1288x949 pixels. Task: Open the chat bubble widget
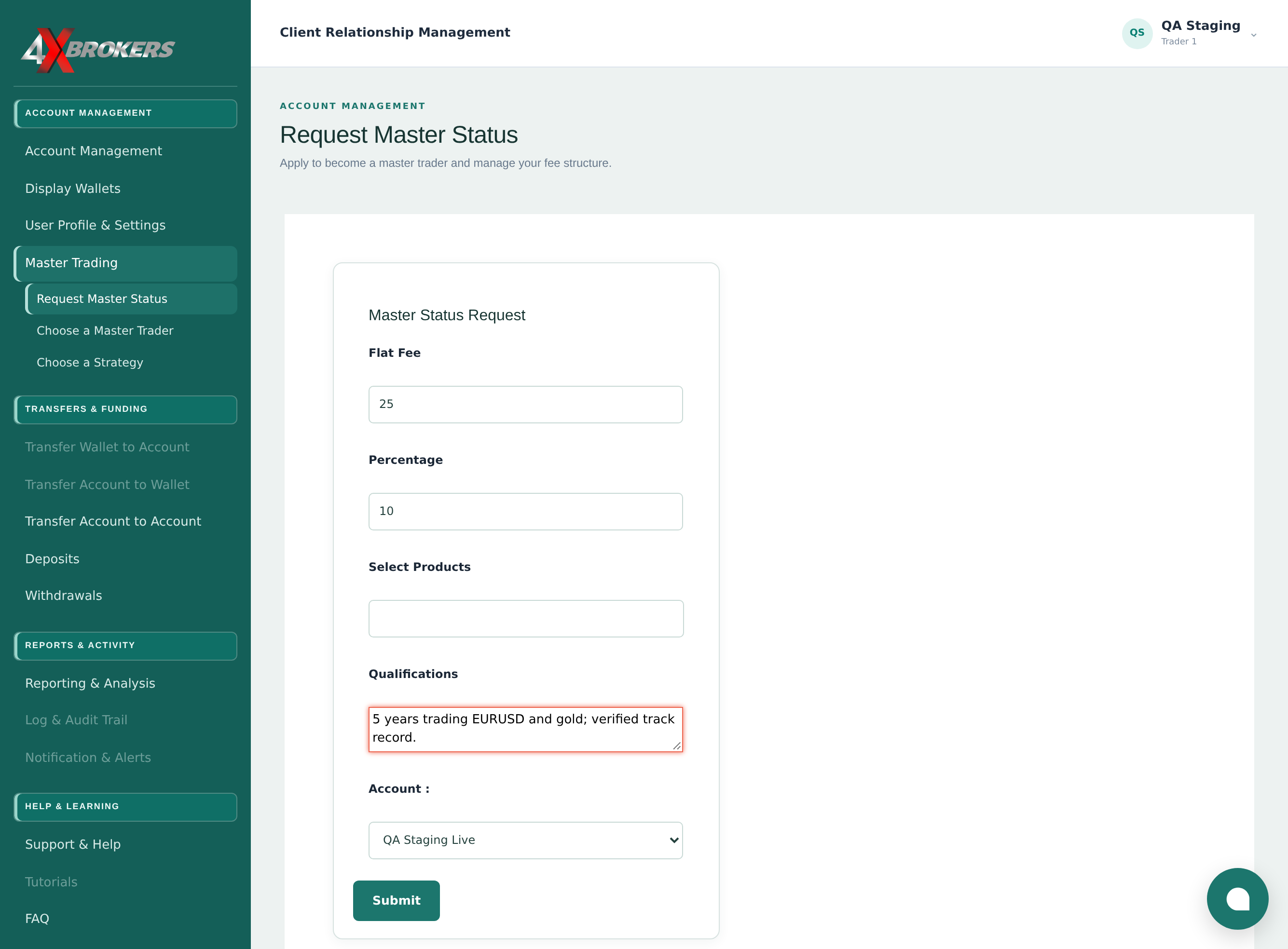[x=1237, y=898]
